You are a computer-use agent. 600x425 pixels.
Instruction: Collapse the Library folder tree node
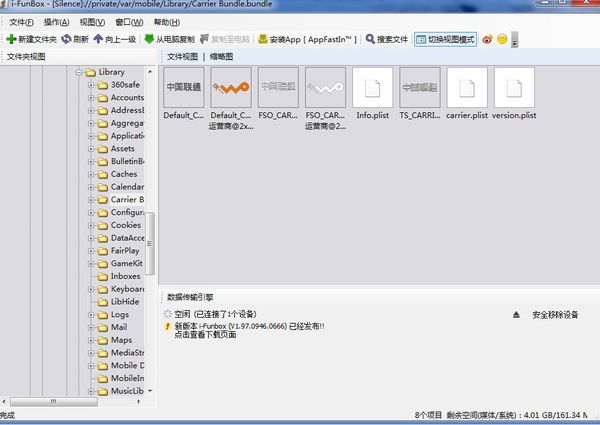coord(79,72)
